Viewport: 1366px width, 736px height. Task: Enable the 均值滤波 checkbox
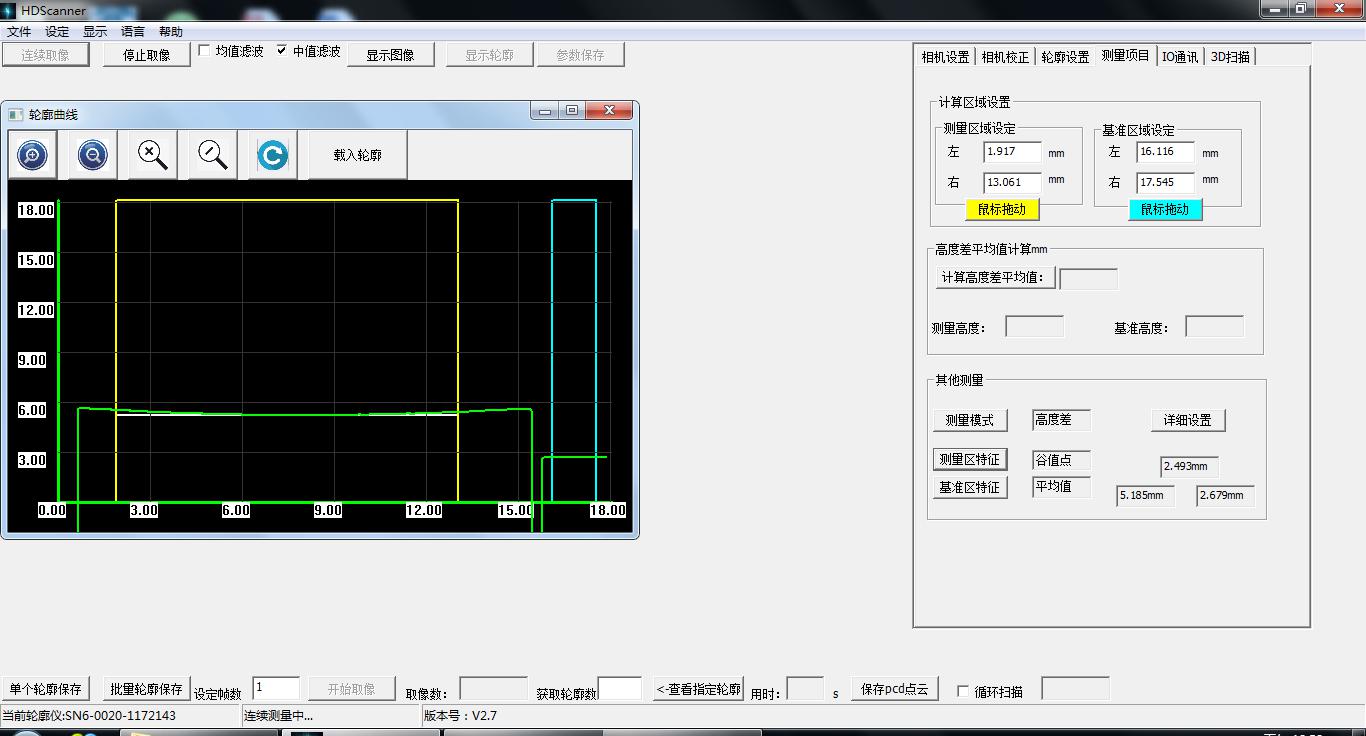[205, 51]
